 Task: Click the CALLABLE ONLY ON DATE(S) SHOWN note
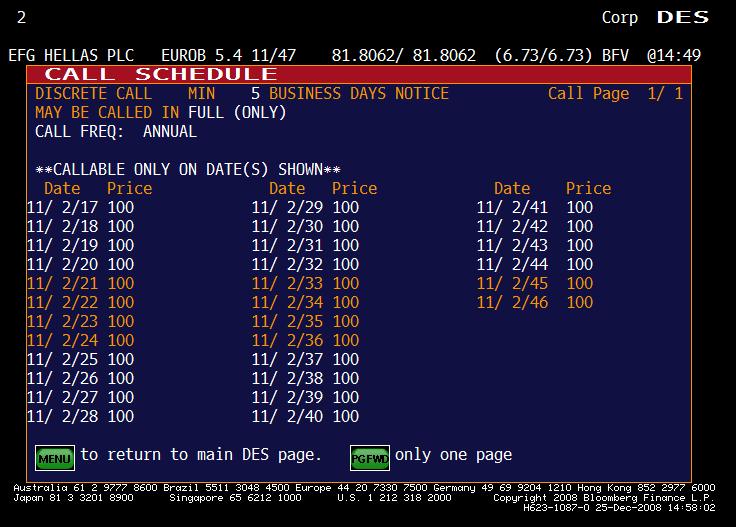pyautogui.click(x=188, y=169)
